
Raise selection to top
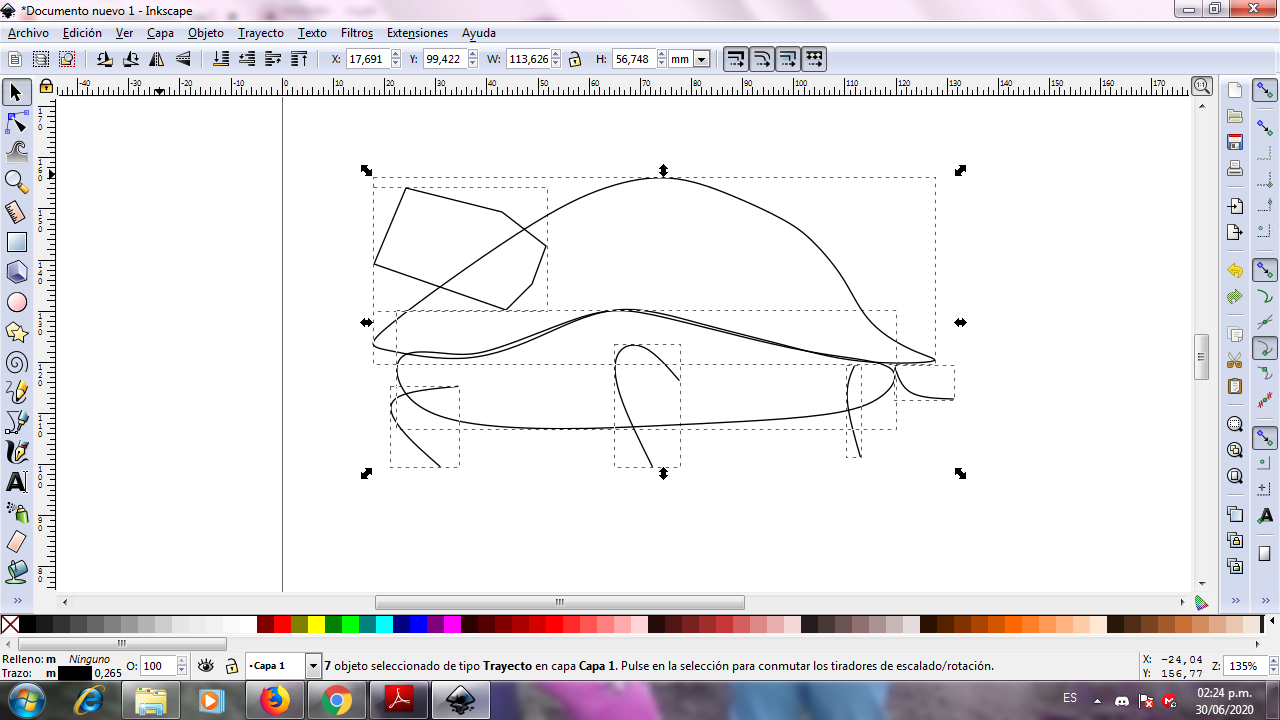click(299, 59)
